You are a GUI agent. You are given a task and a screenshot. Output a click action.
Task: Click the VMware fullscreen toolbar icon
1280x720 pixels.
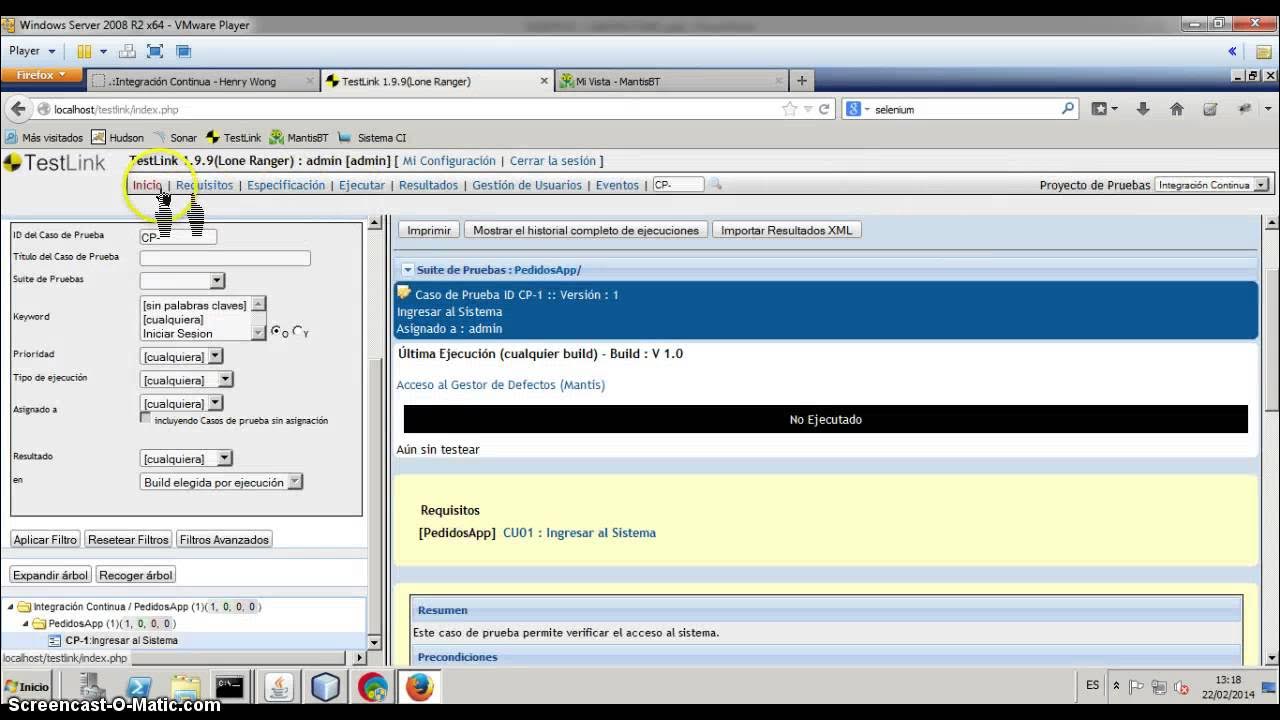coord(155,51)
